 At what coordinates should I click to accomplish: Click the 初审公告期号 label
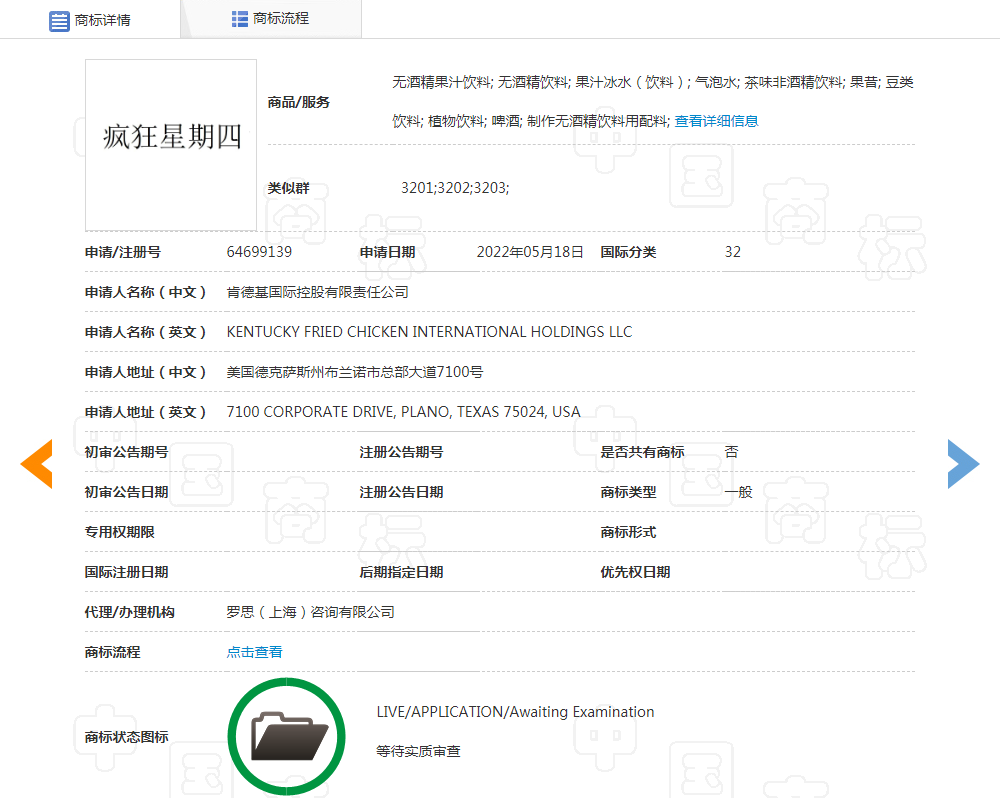coord(126,452)
